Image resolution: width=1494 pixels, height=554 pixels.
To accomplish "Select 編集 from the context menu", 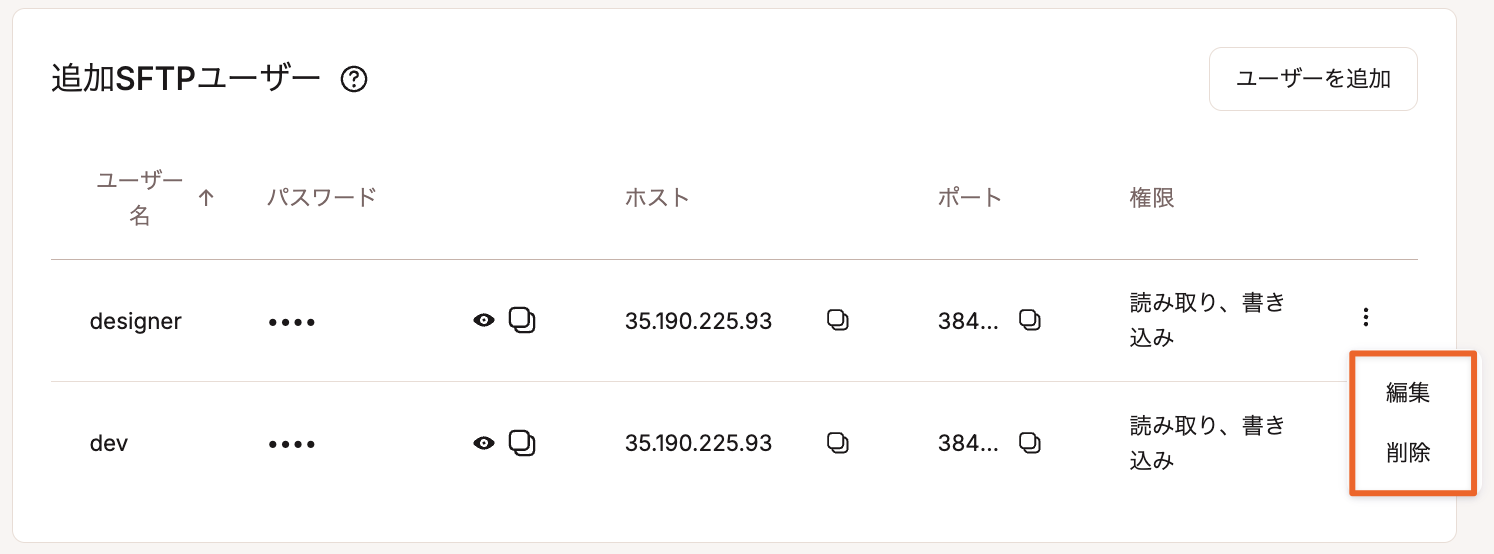I will (1408, 393).
